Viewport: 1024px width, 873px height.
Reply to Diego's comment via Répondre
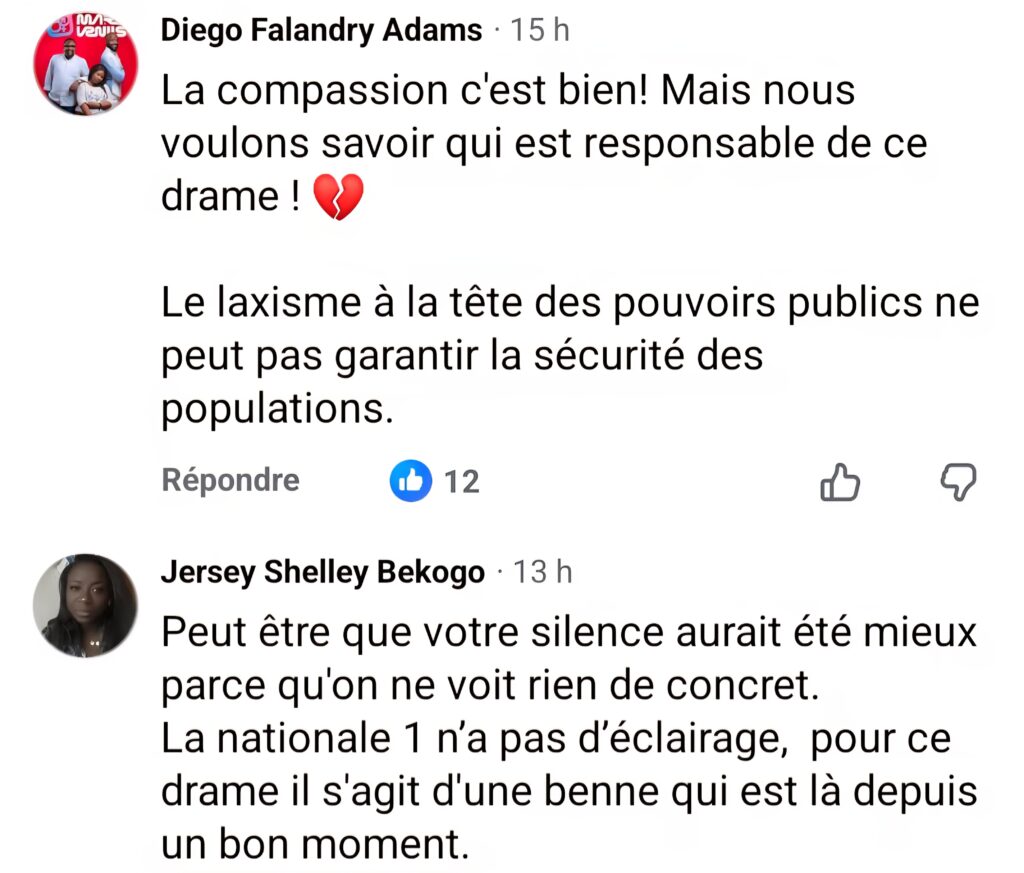tap(230, 481)
